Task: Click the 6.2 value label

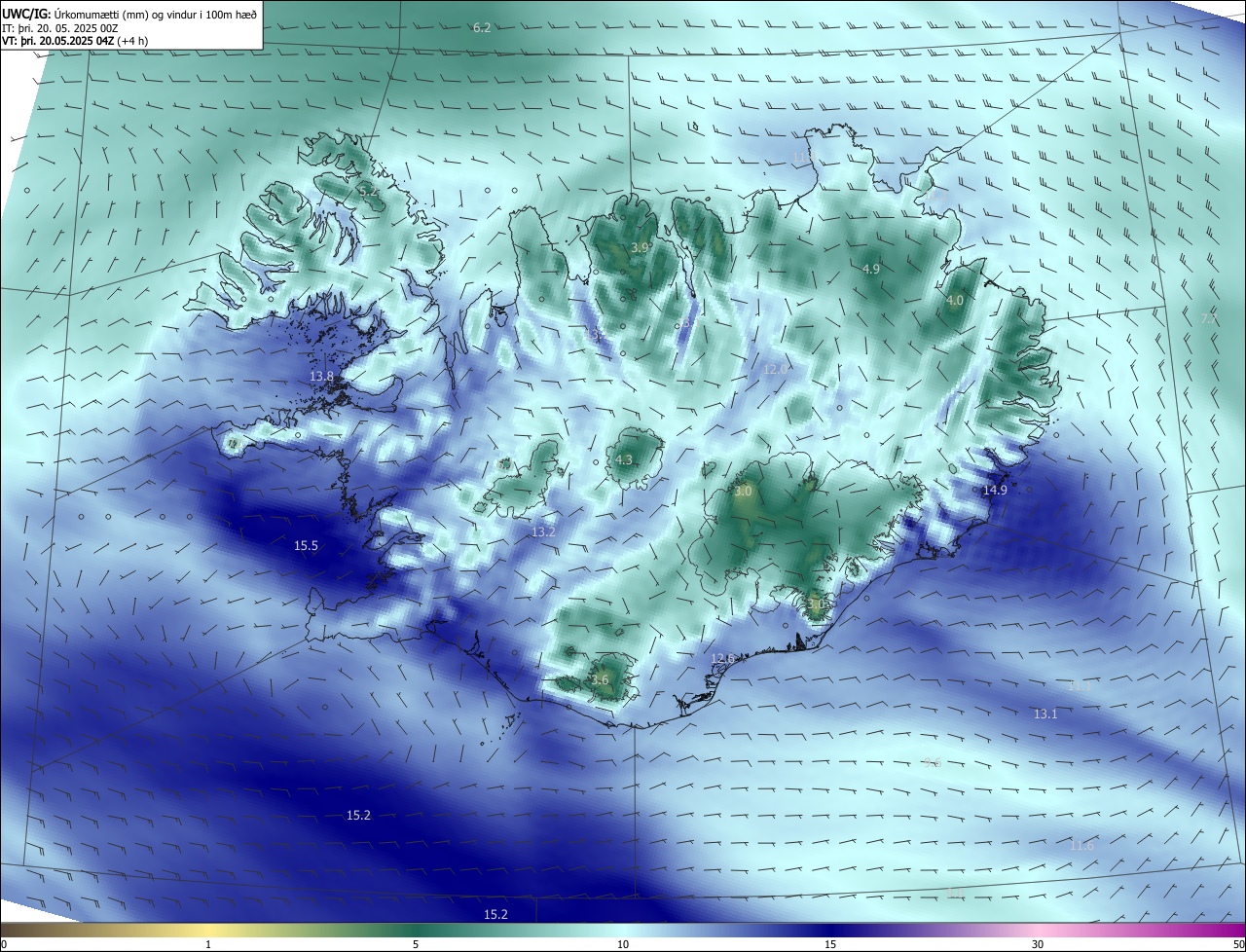Action: tap(482, 27)
